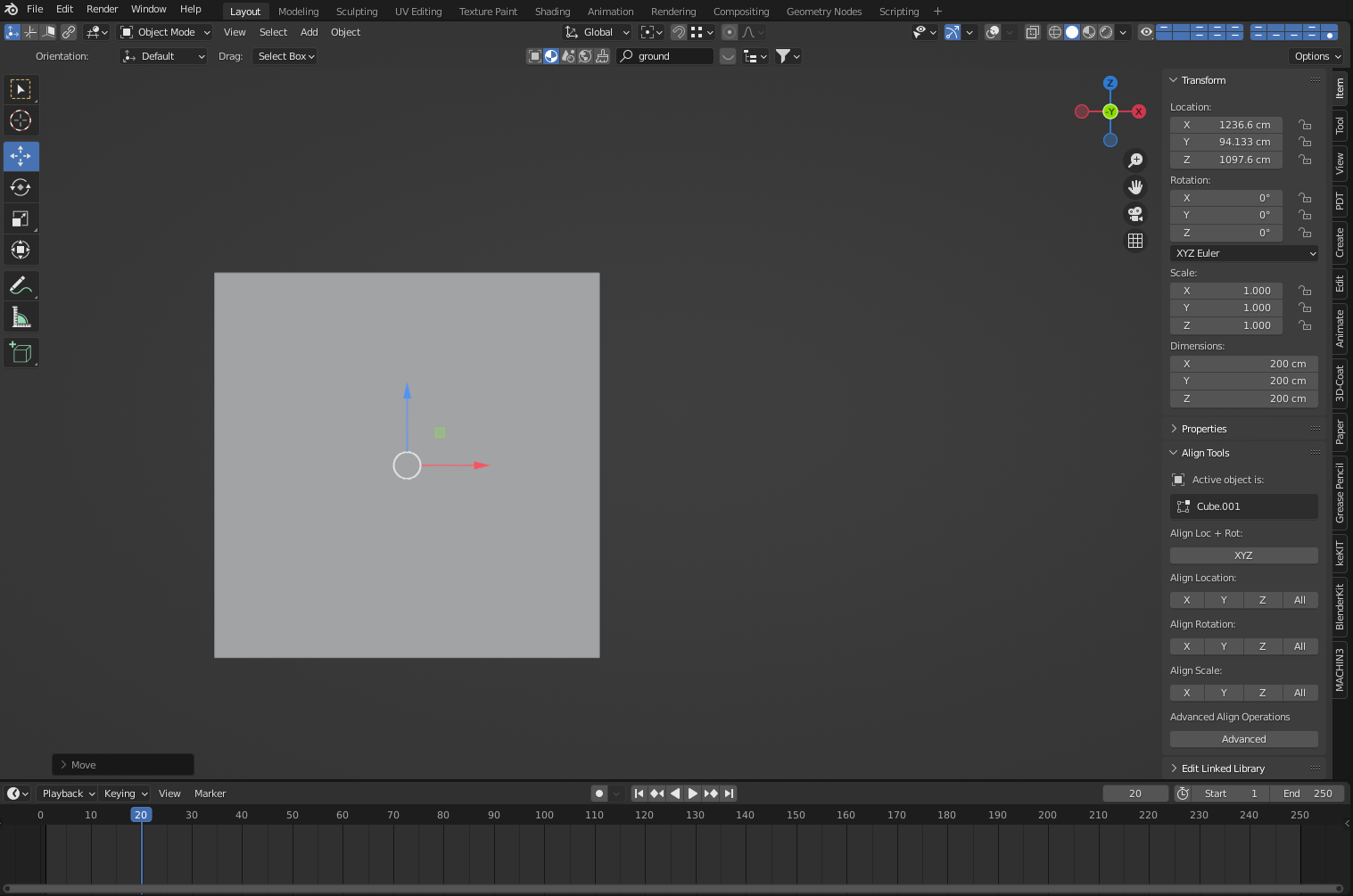Screen dimensions: 1353x896
Task: Jump to timeline start frame
Action: point(639,793)
